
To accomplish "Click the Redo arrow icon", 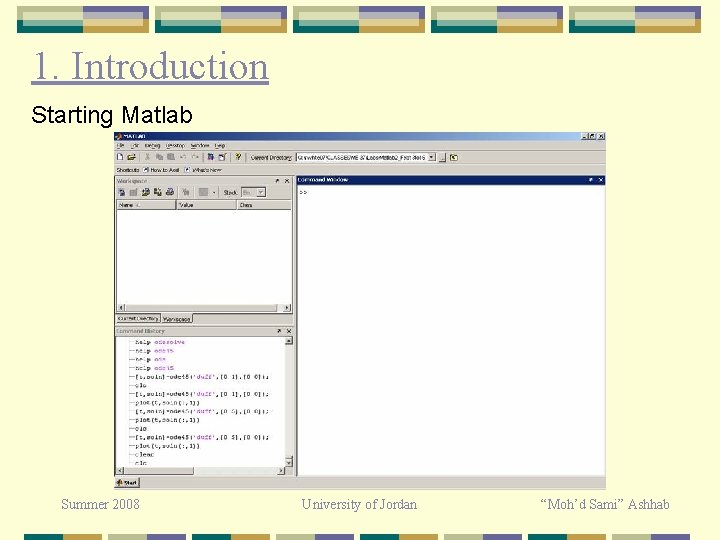I will (195, 157).
